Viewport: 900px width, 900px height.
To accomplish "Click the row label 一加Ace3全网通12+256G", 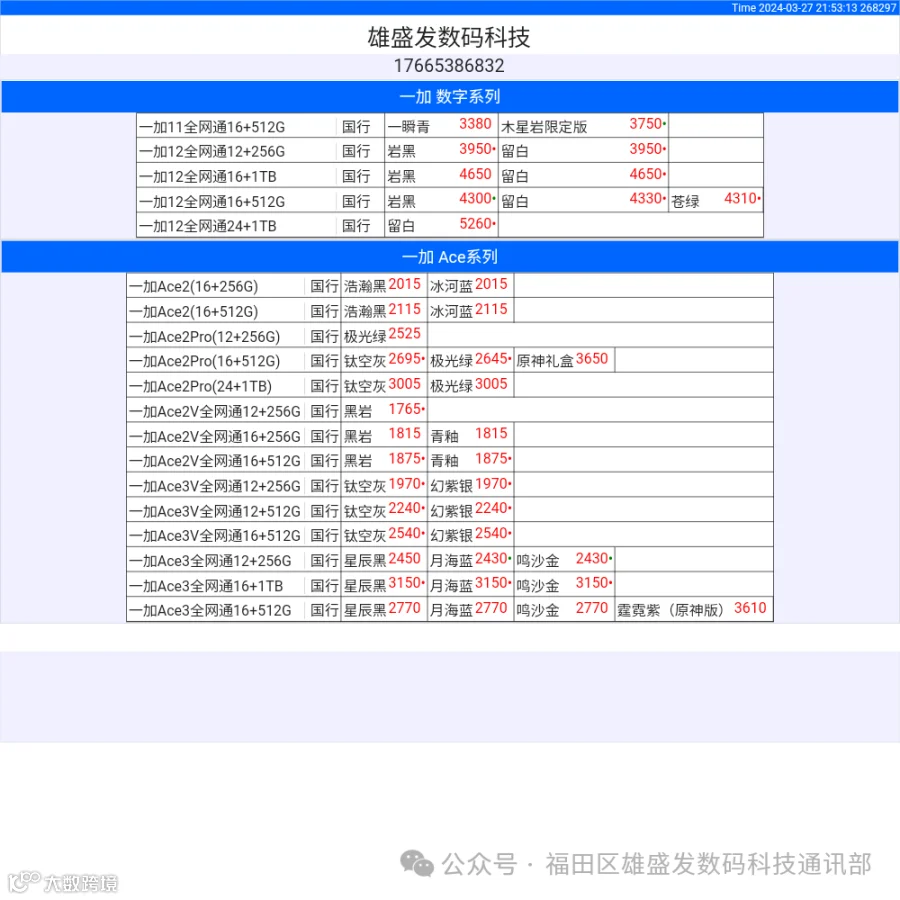I will click(210, 561).
